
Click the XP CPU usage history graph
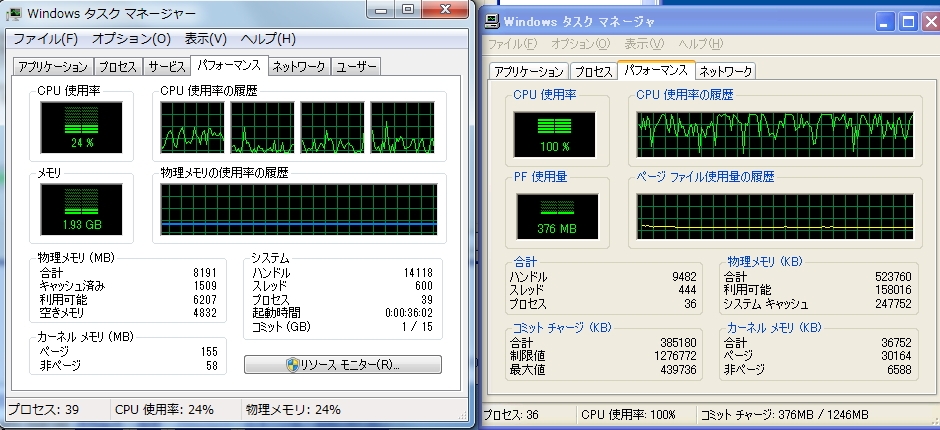(775, 134)
